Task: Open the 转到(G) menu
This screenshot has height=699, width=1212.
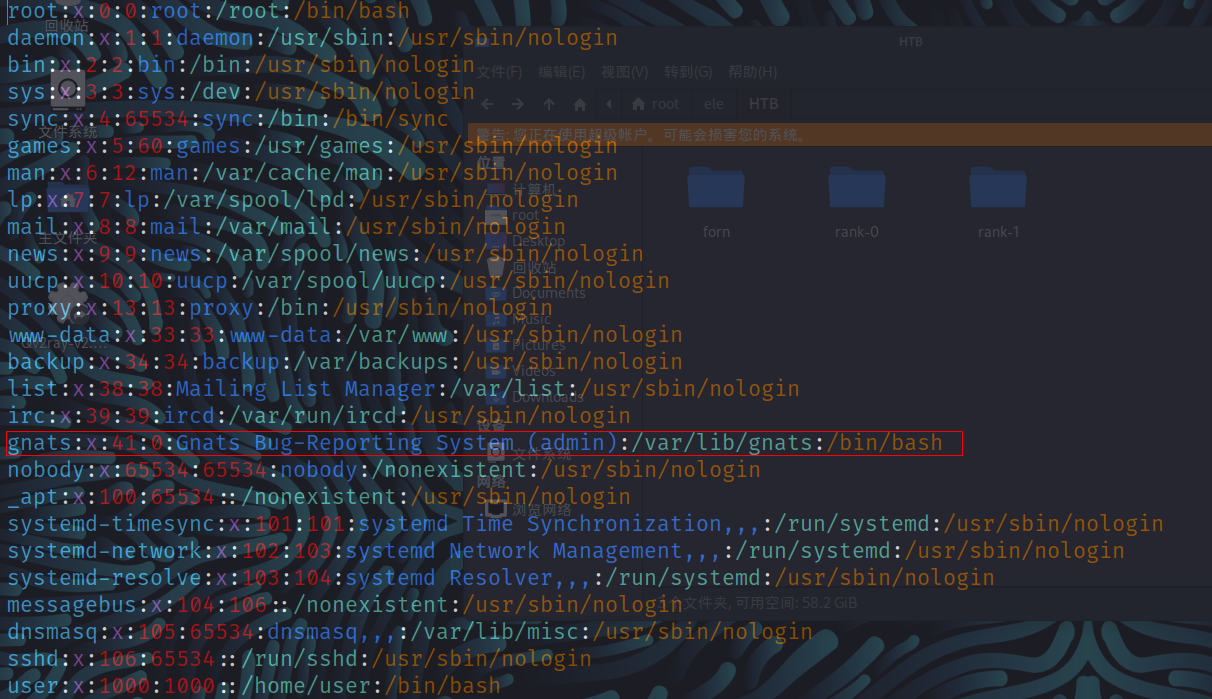Action: [688, 72]
